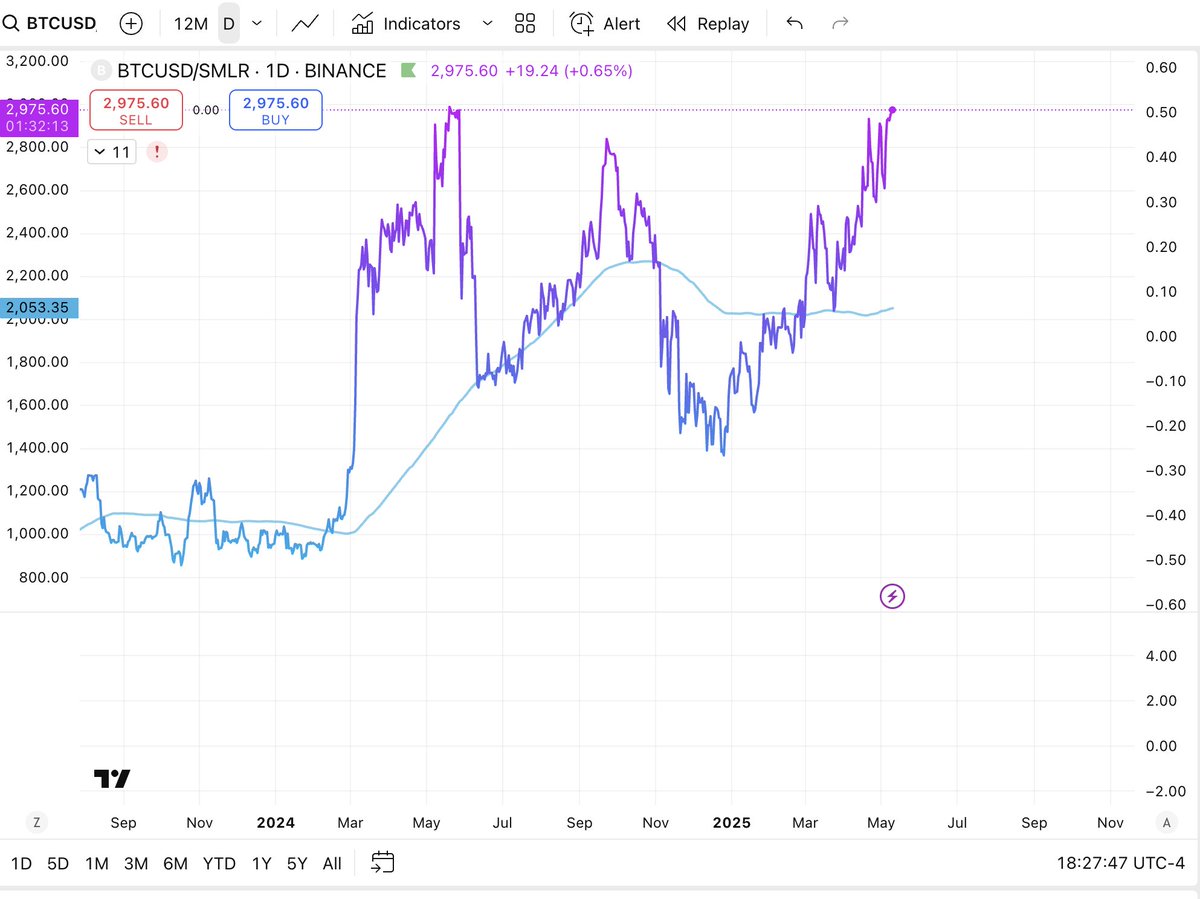Viewport: 1200px width, 899px height.
Task: Click the BTCUSD/SMLR symbol title
Action: 252,71
